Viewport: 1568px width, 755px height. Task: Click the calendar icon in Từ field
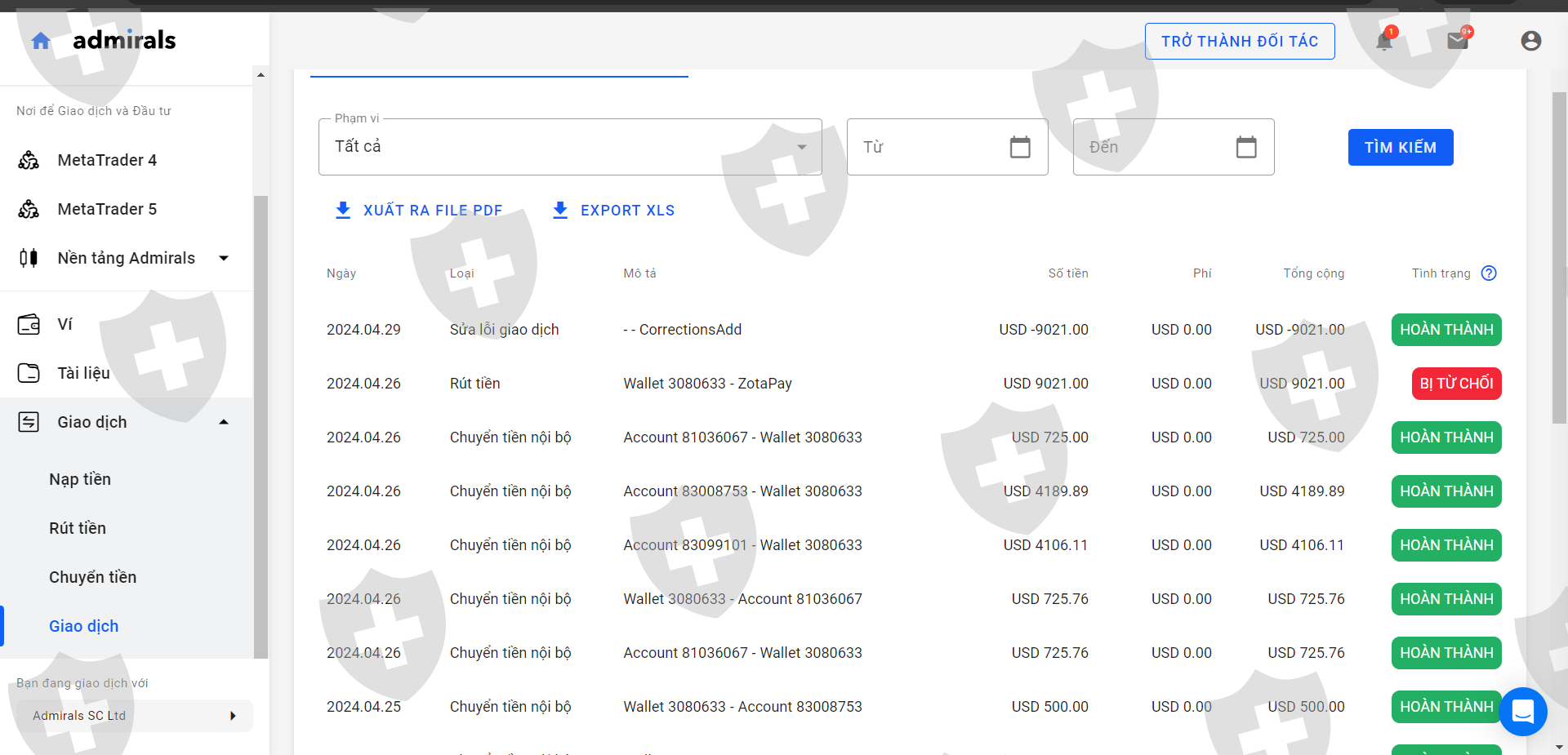coord(1020,147)
